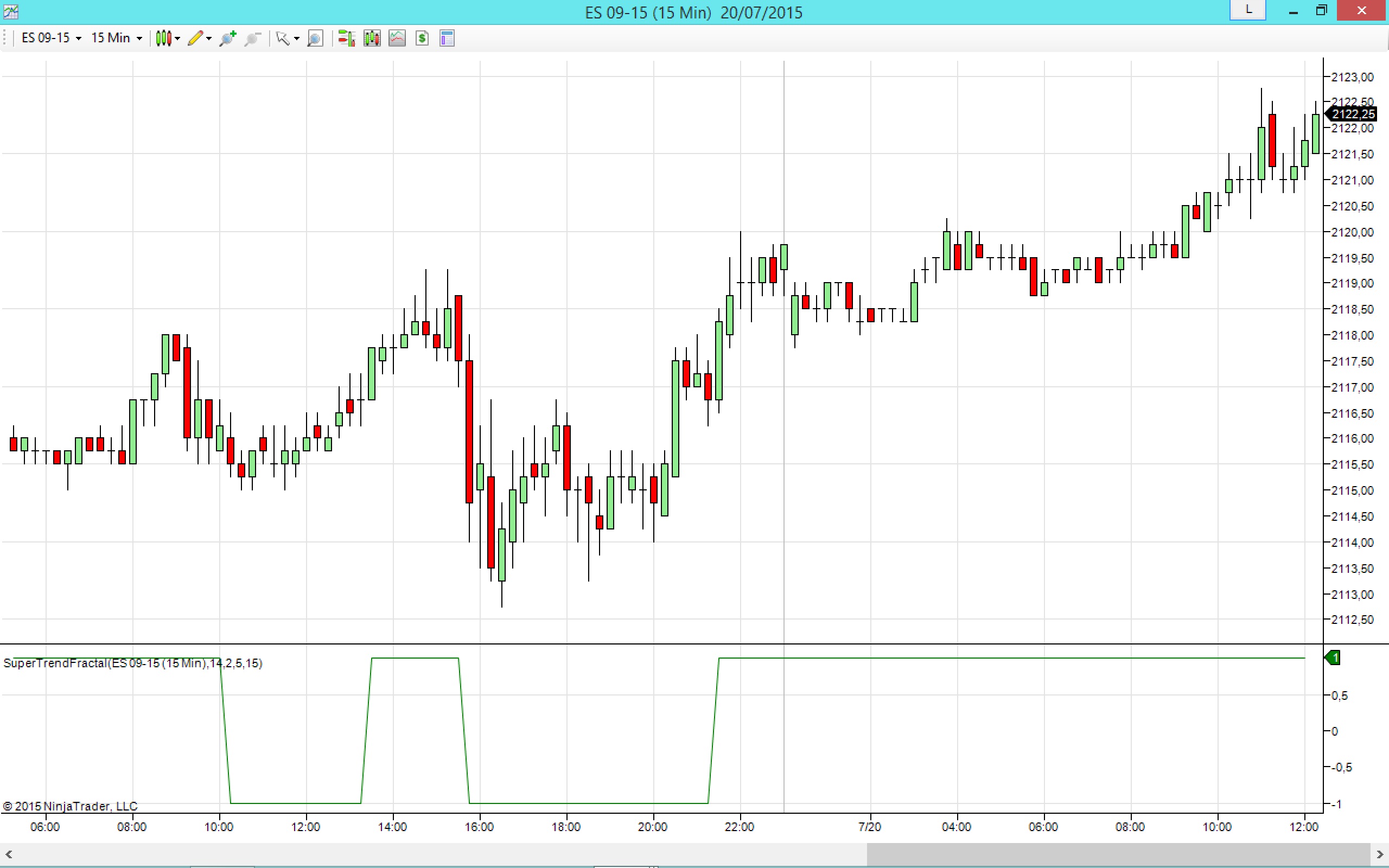
Task: Select the cursor pointer tool
Action: pyautogui.click(x=282, y=39)
